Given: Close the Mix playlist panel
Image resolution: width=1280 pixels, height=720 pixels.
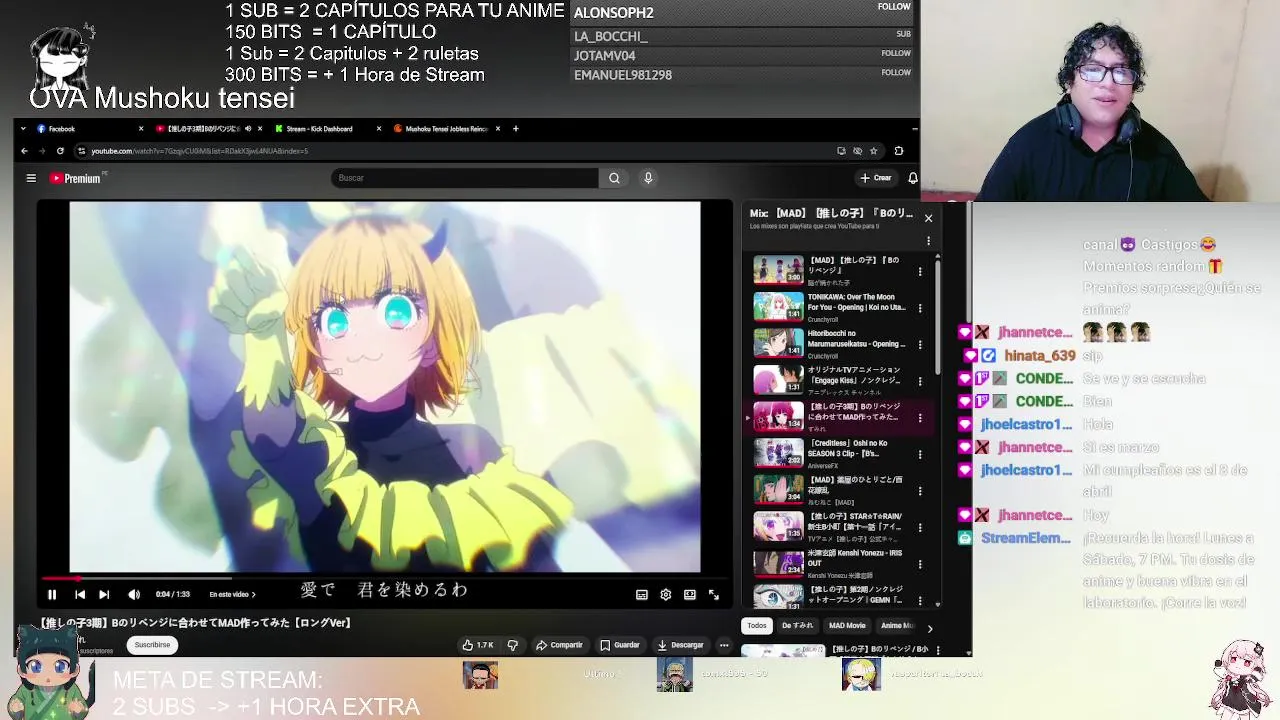Looking at the screenshot, I should (928, 218).
